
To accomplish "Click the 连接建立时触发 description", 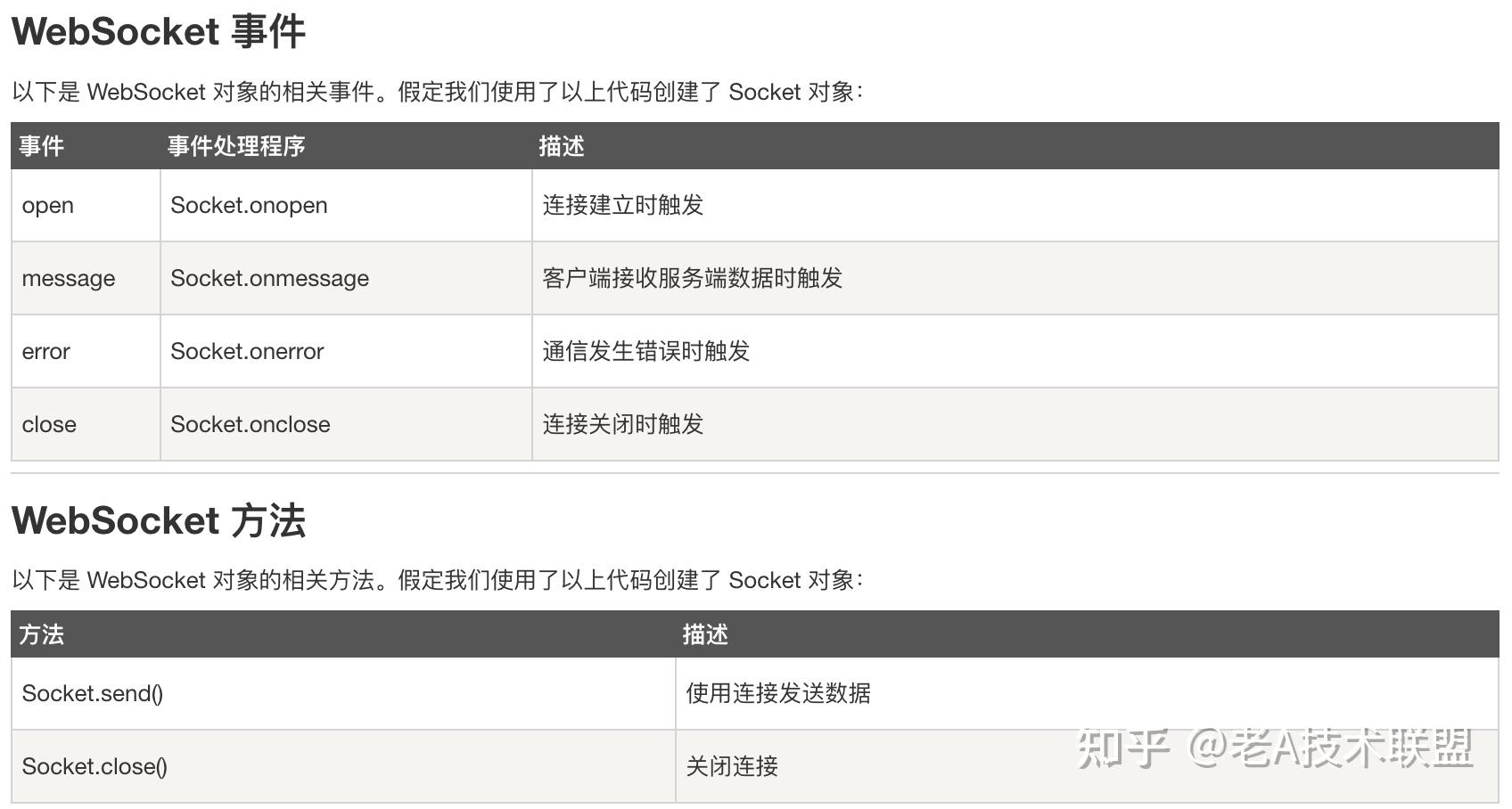I will pos(623,205).
